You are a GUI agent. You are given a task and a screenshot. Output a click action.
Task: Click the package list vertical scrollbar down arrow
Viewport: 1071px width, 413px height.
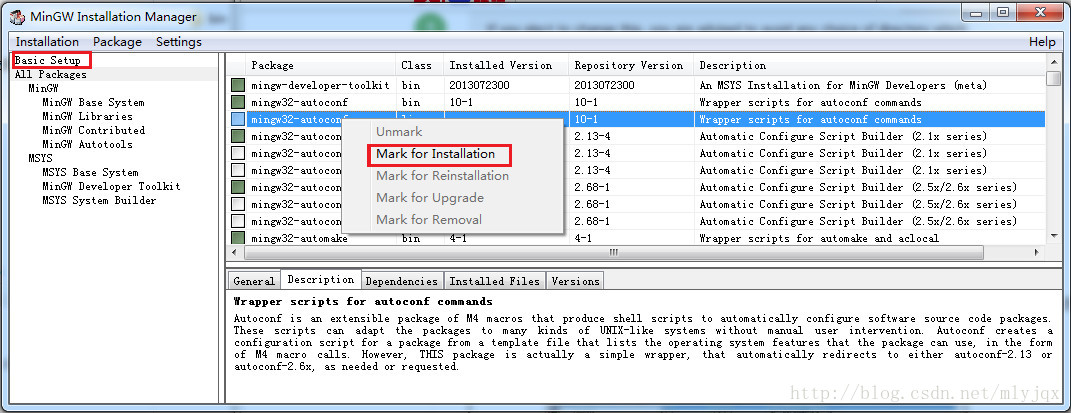coord(1053,236)
